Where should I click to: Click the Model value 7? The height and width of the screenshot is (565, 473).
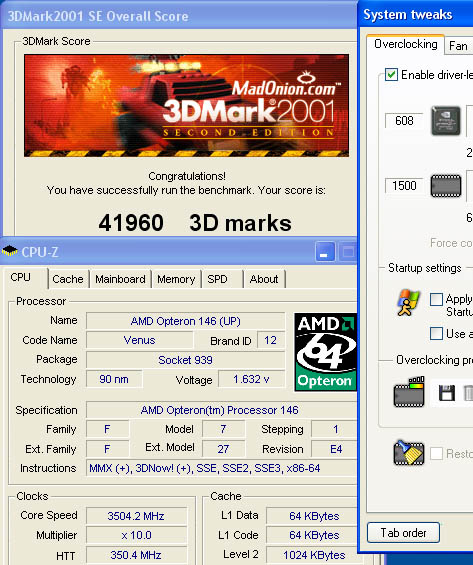coord(223,430)
